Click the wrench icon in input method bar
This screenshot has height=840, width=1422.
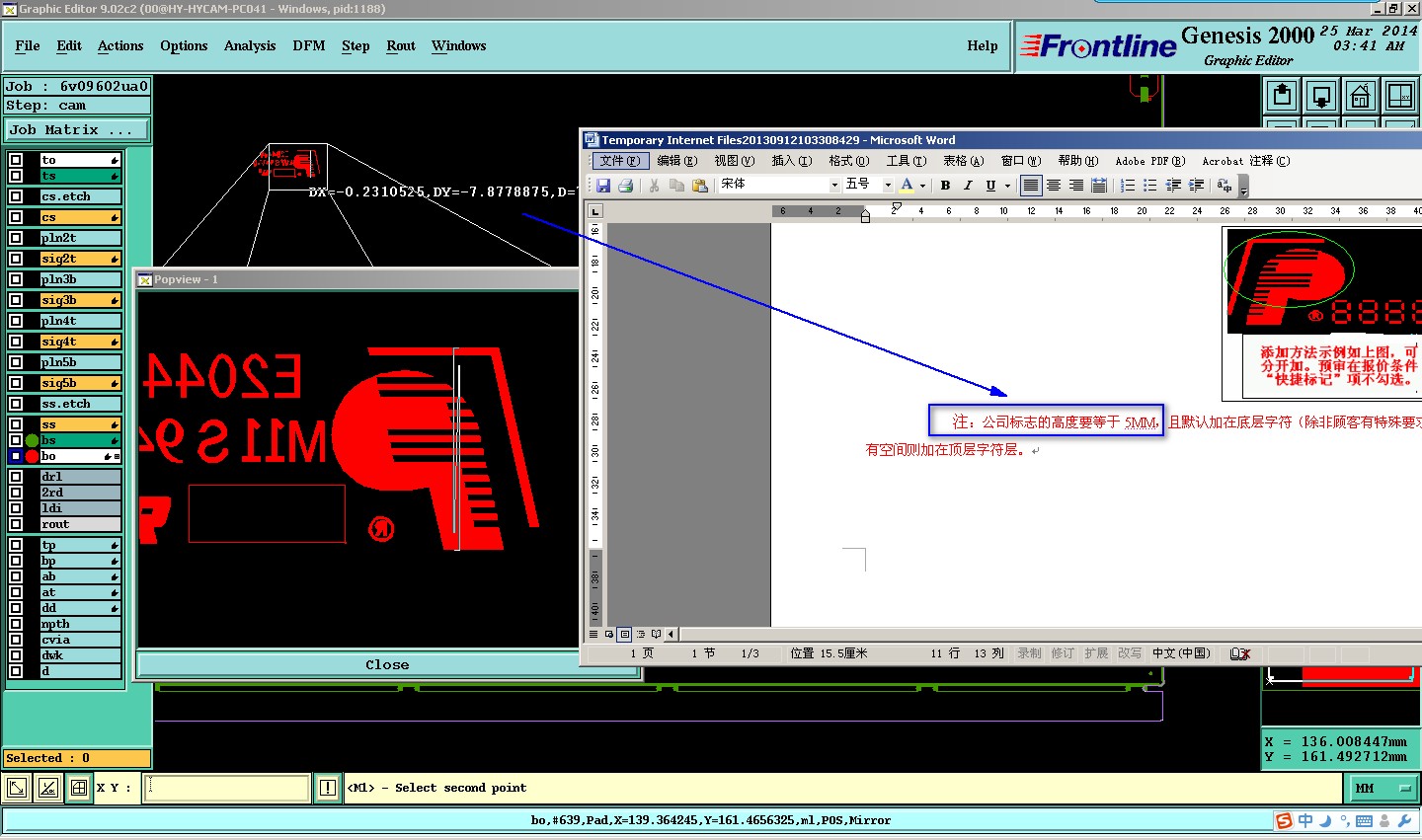[1405, 820]
